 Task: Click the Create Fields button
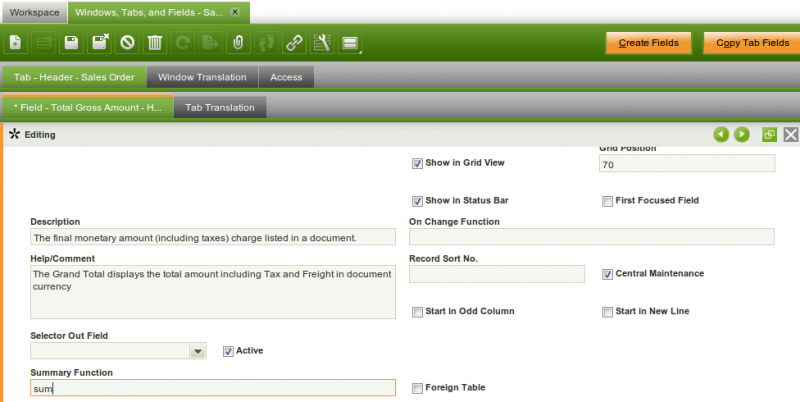(x=648, y=43)
